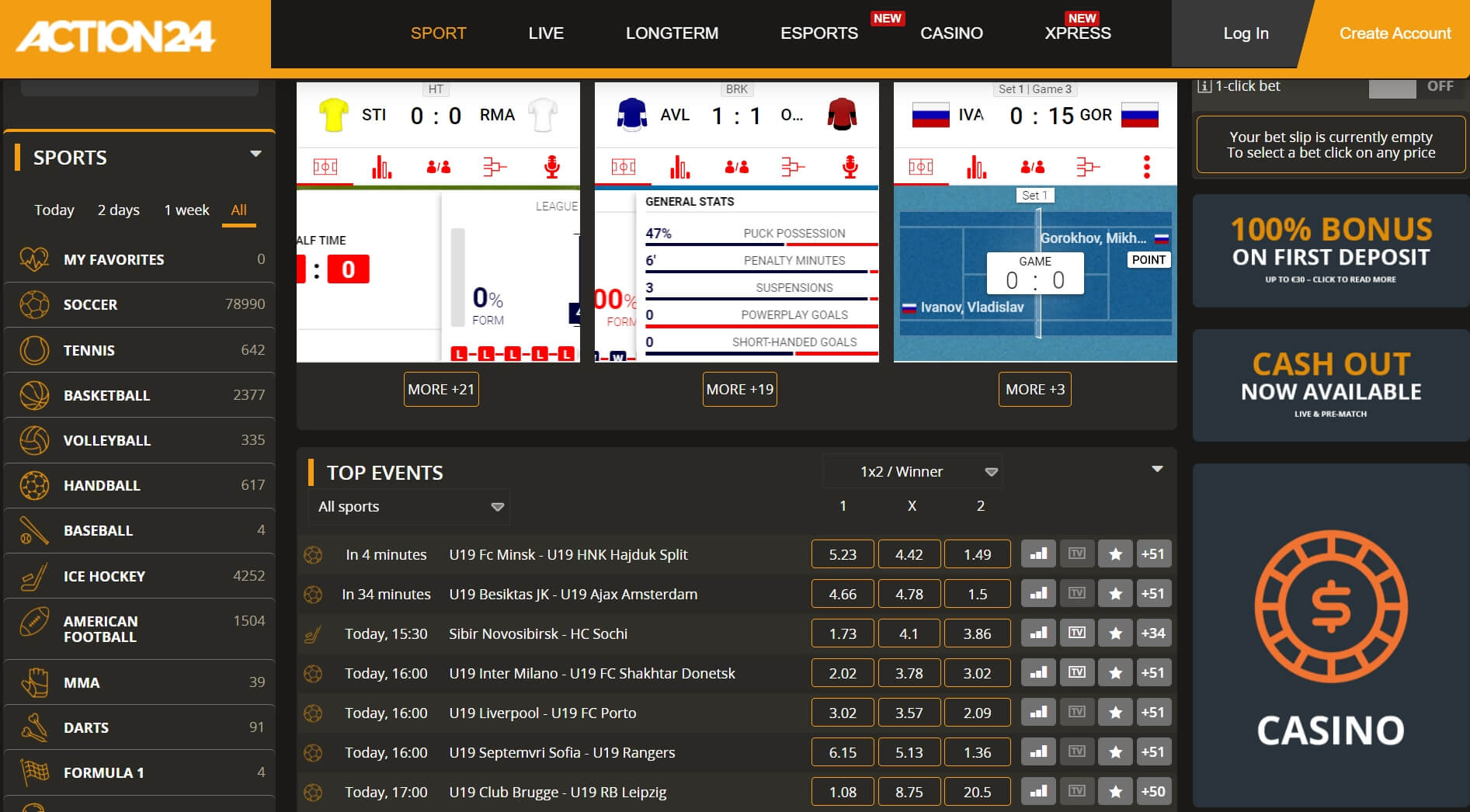Collapse the Top Events section arrow
Image resolution: width=1470 pixels, height=812 pixels.
(1157, 469)
